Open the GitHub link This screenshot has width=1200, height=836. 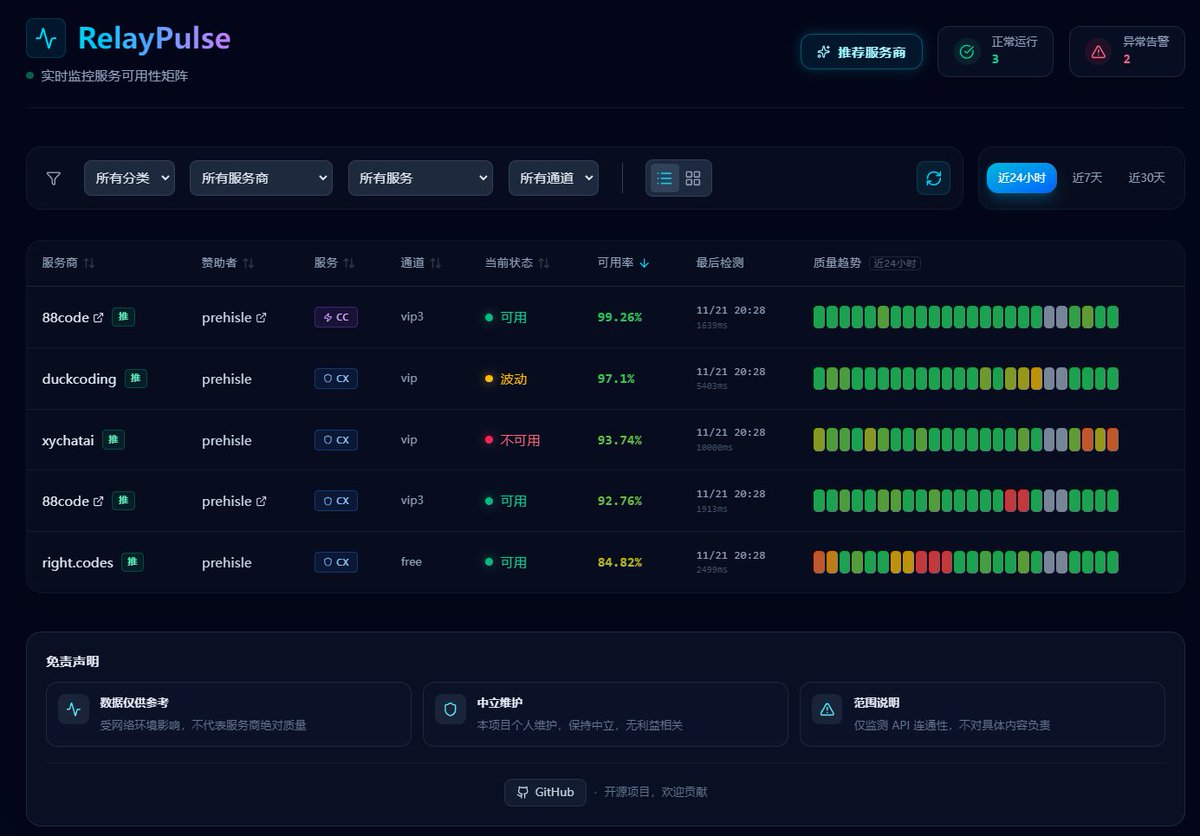[545, 791]
